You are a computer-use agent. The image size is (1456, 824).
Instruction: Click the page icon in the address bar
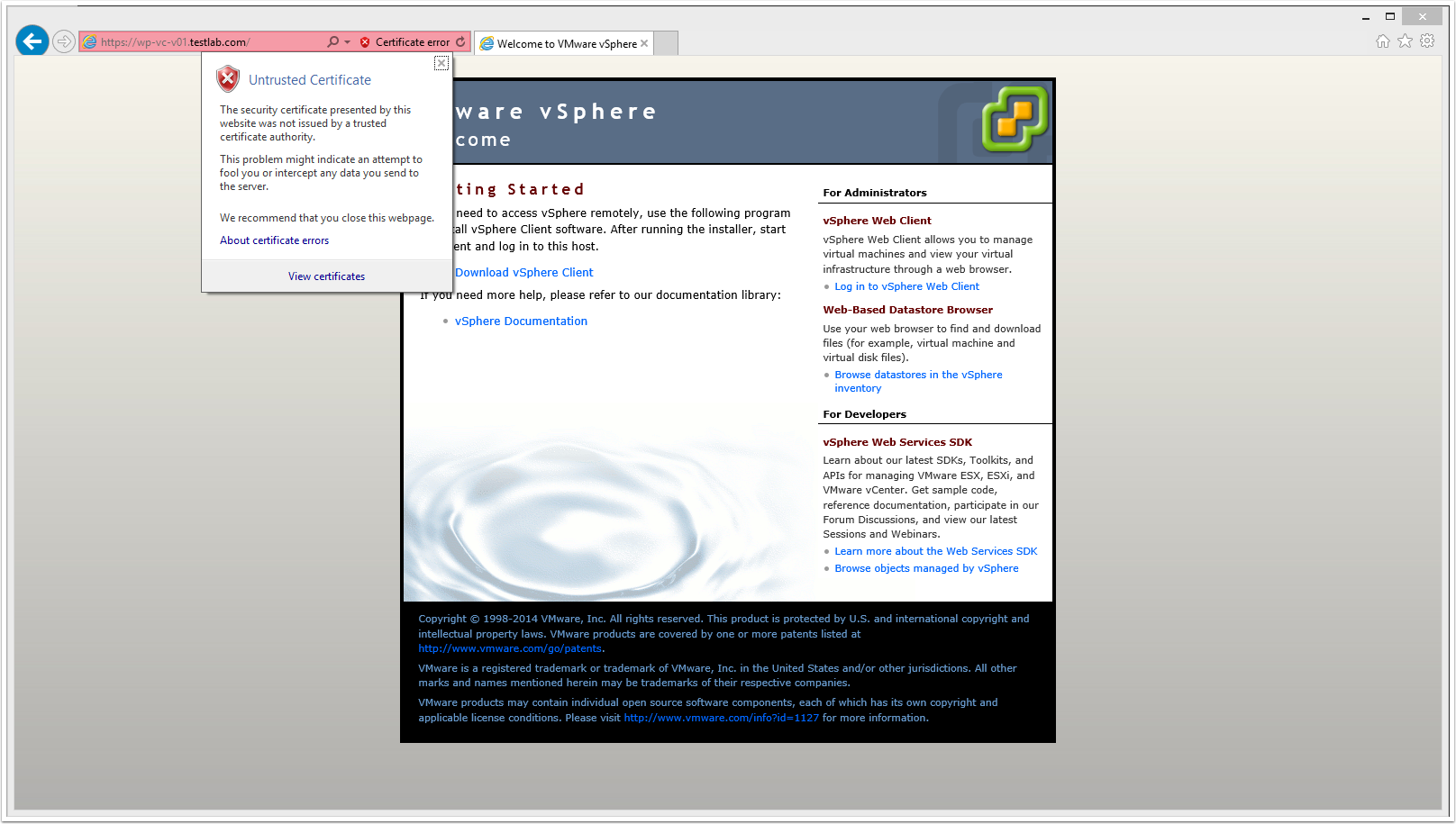(89, 42)
